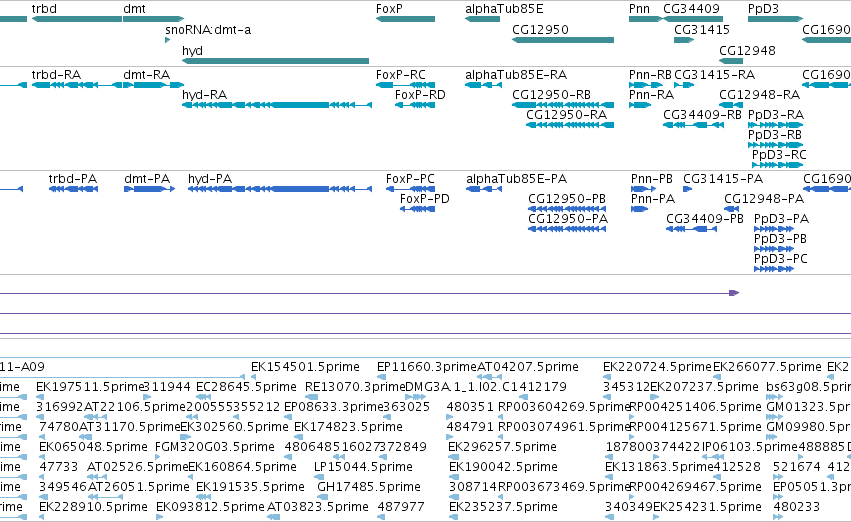Click the trbd-PA protein label
Image resolution: width=851 pixels, height=522 pixels.
pos(73,179)
